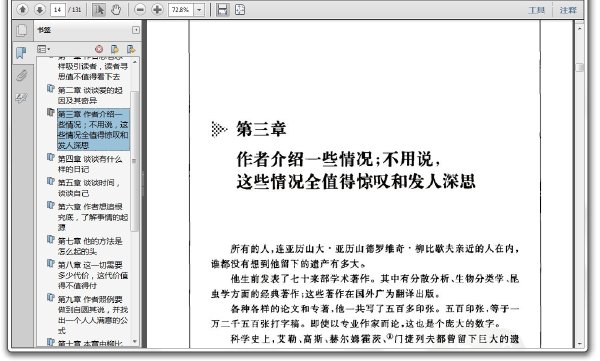Screen dimensions: 600x361
Task: Open the bookmarks panel ribbon icon
Action: click(x=21, y=52)
